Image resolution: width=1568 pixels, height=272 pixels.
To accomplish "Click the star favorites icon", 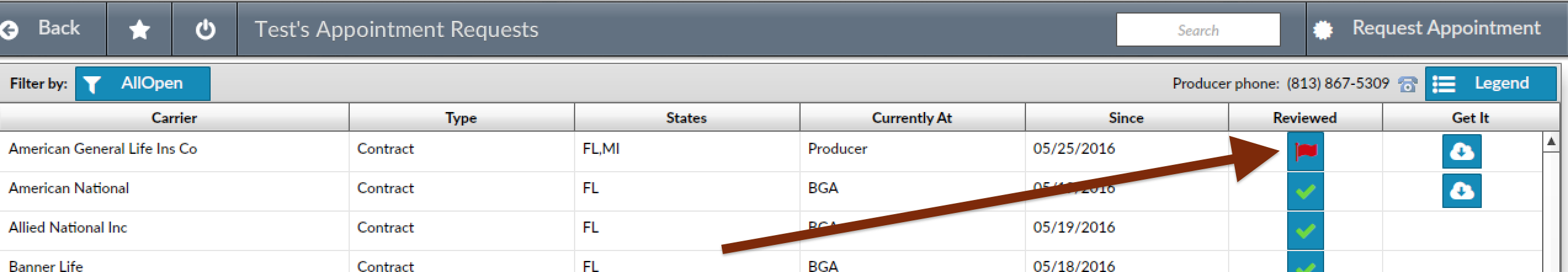I will click(x=140, y=30).
